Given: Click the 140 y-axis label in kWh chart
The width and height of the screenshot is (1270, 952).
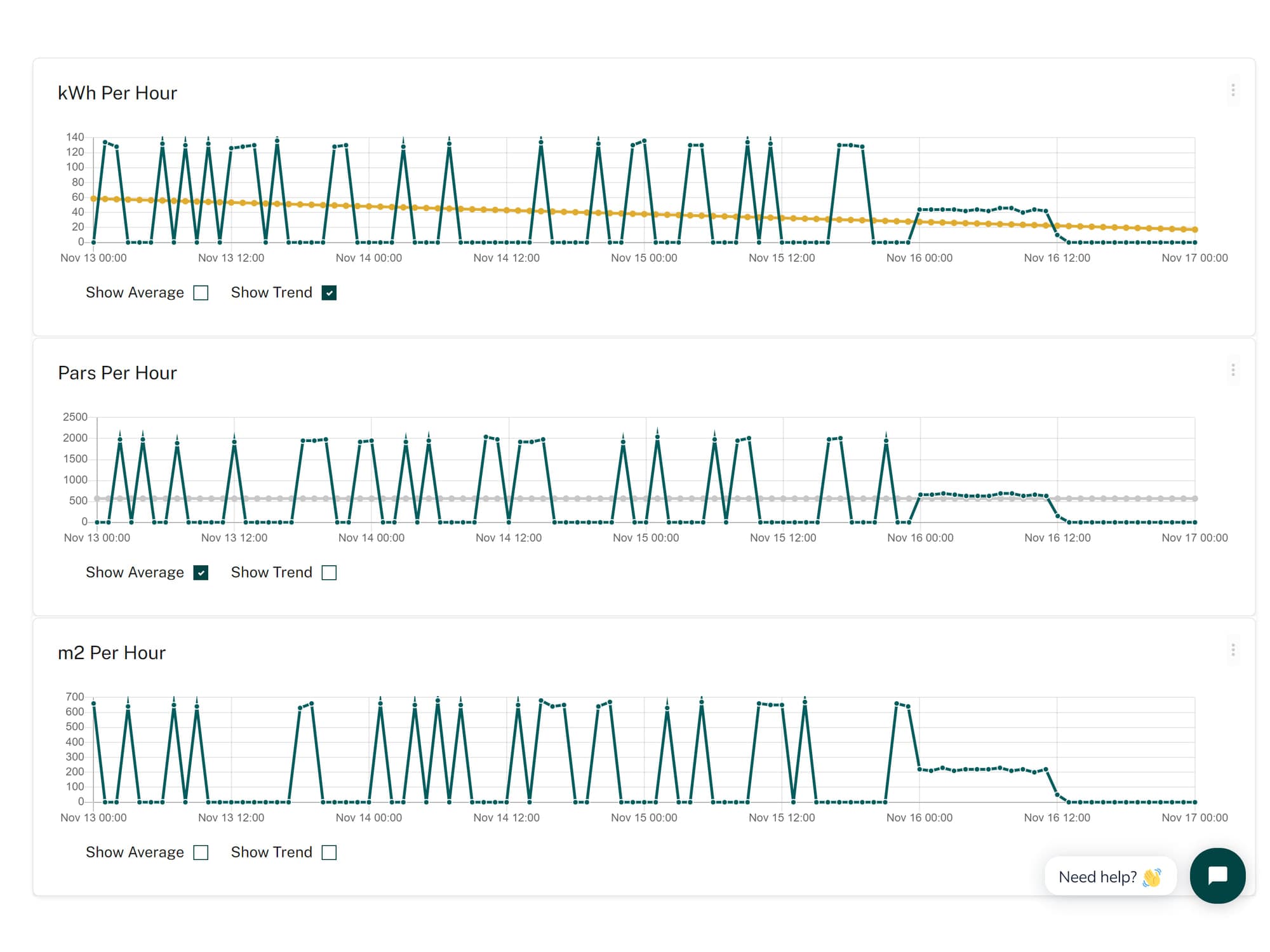Looking at the screenshot, I should click(75, 137).
